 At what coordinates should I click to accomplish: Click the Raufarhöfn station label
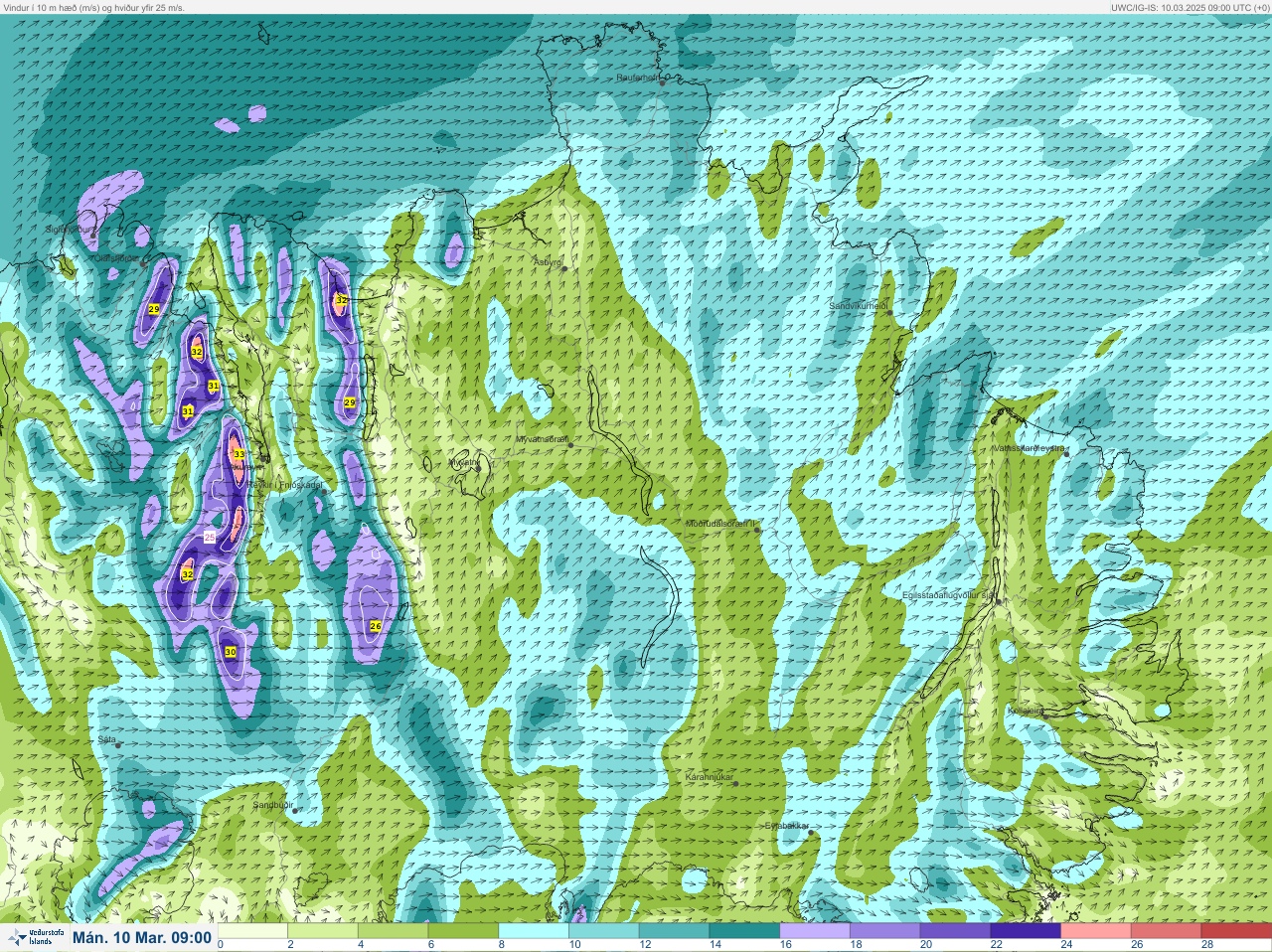pyautogui.click(x=637, y=77)
